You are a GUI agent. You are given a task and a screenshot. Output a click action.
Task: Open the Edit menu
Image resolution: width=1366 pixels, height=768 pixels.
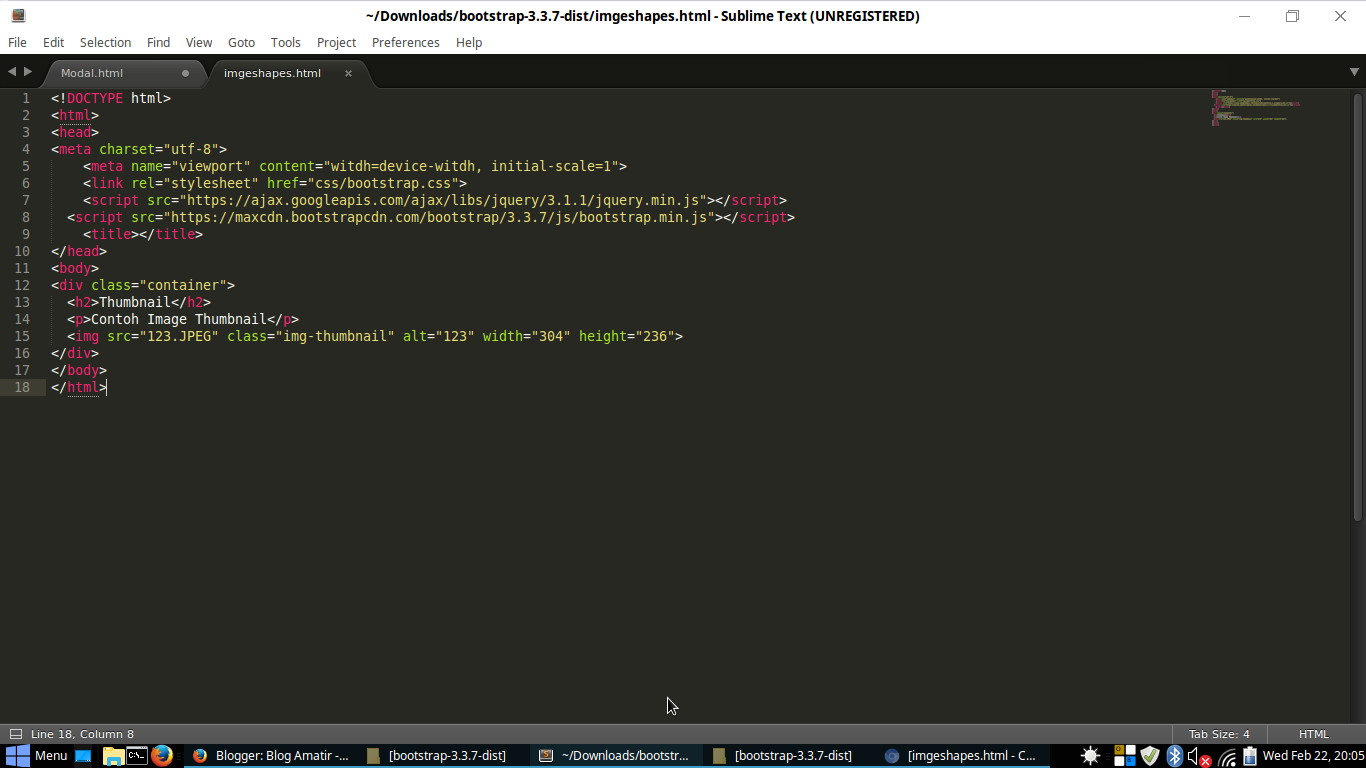[x=54, y=43]
